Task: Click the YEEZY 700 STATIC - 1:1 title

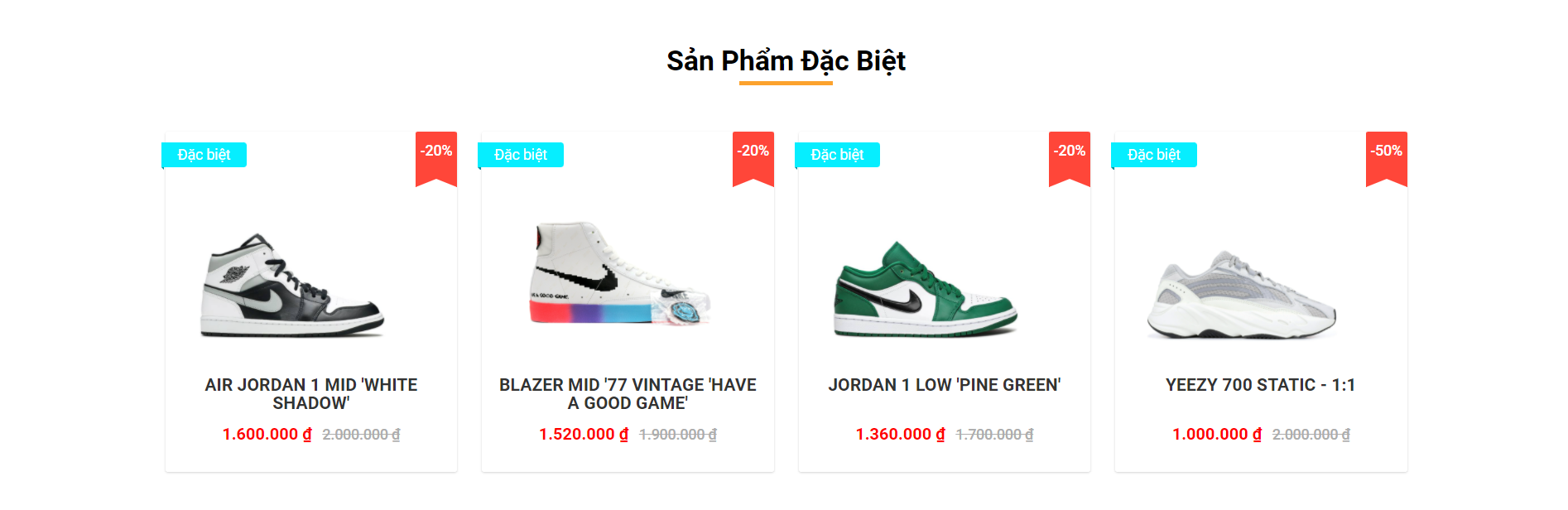Action: point(1262,384)
